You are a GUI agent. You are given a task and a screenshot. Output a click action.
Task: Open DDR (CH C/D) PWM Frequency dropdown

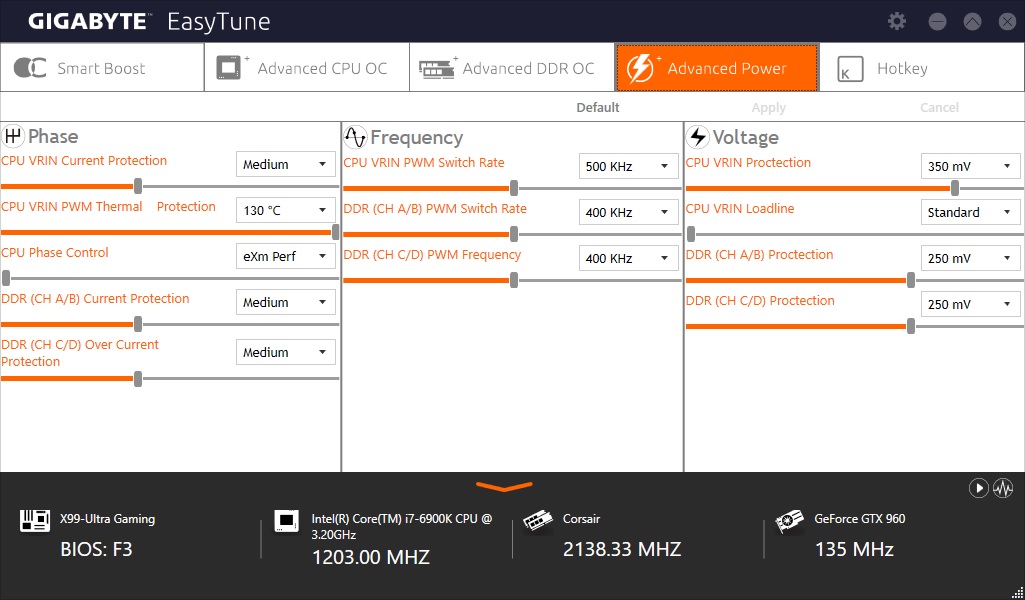tap(629, 258)
